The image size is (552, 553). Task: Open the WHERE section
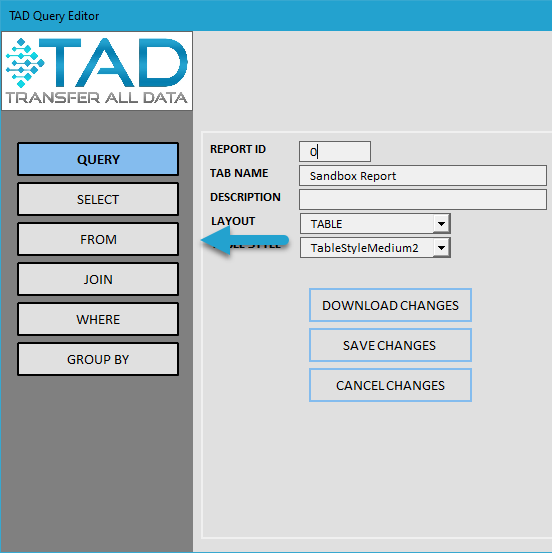coord(98,319)
